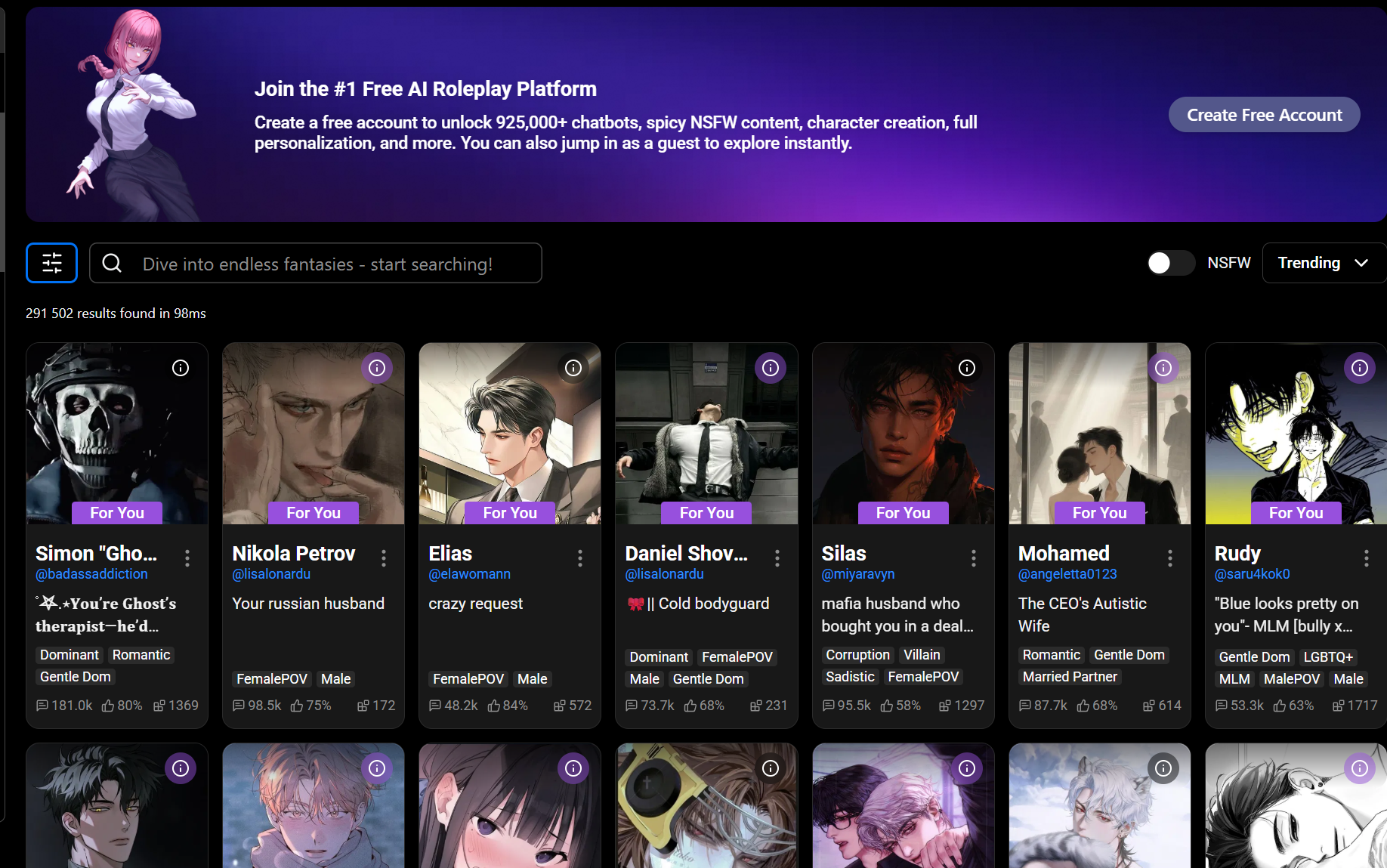Open Rudy character thumbnail
The height and width of the screenshot is (868, 1387).
coord(1296,434)
